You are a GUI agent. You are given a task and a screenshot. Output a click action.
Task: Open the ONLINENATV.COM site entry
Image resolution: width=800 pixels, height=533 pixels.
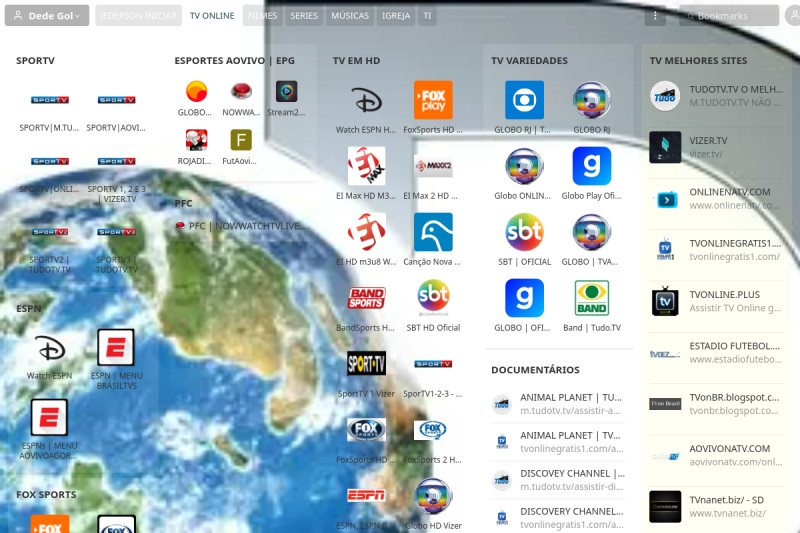(716, 198)
